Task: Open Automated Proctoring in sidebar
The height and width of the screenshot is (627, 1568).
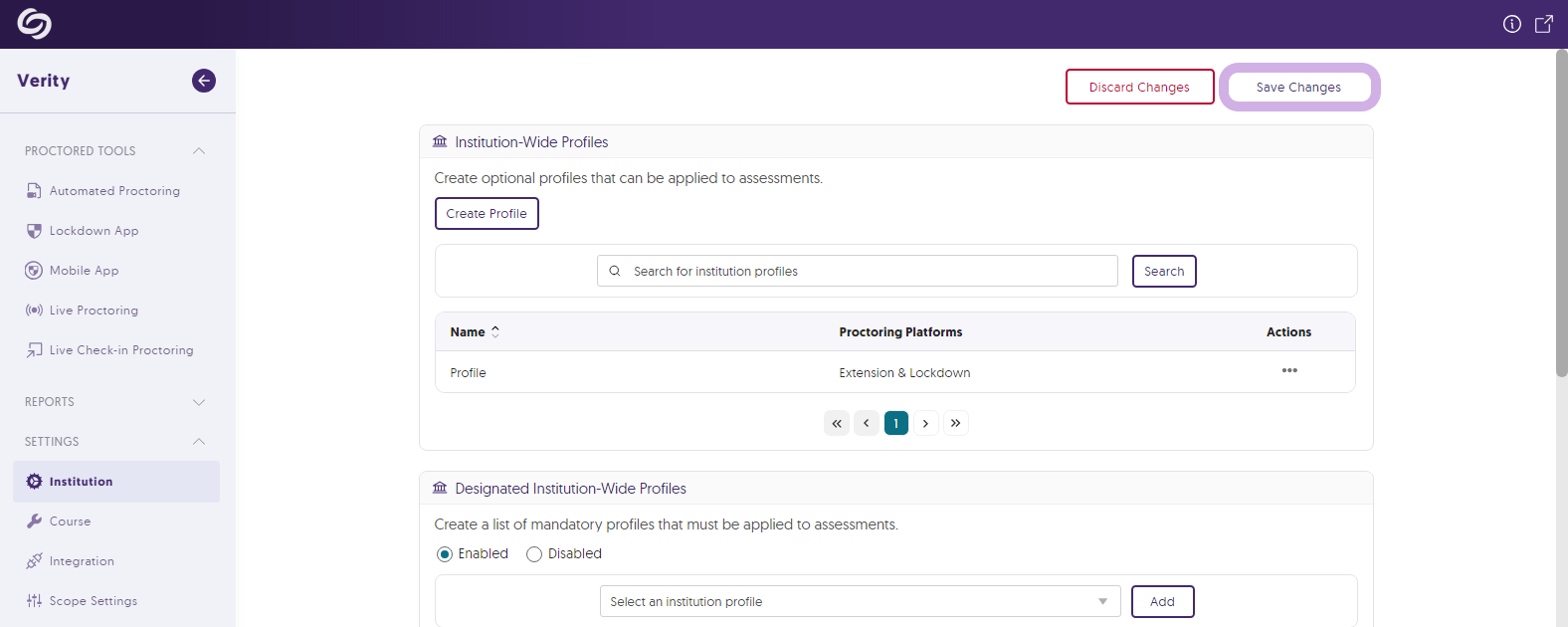Action: tap(114, 191)
